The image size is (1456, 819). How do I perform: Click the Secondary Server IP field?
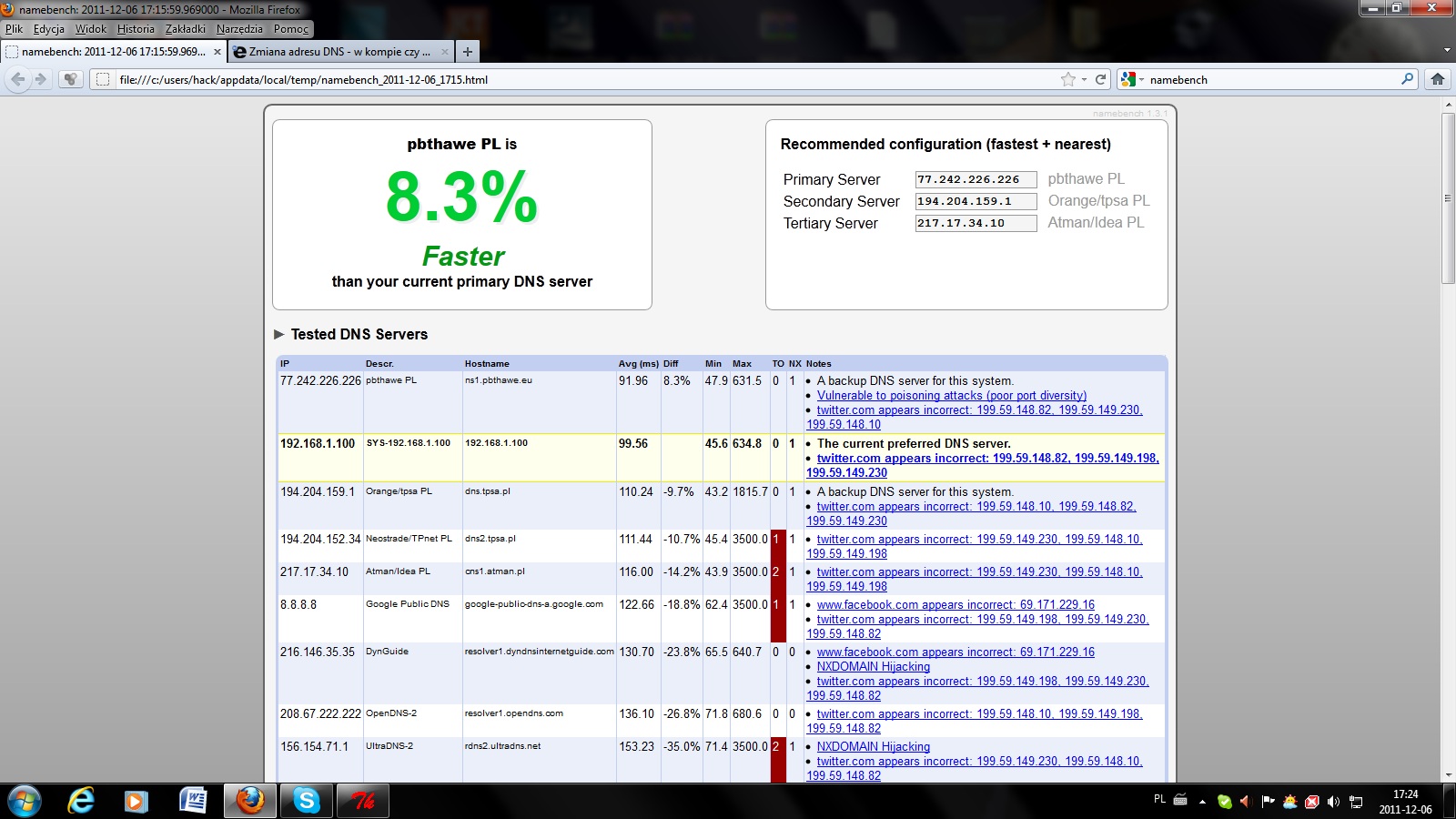coord(976,202)
